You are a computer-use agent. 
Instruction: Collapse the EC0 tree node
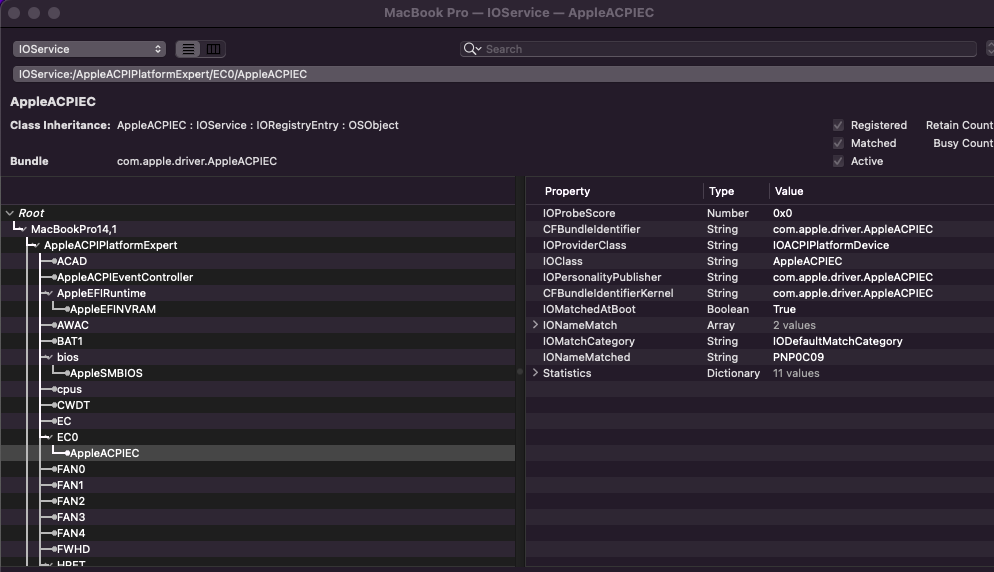pyautogui.click(x=49, y=438)
